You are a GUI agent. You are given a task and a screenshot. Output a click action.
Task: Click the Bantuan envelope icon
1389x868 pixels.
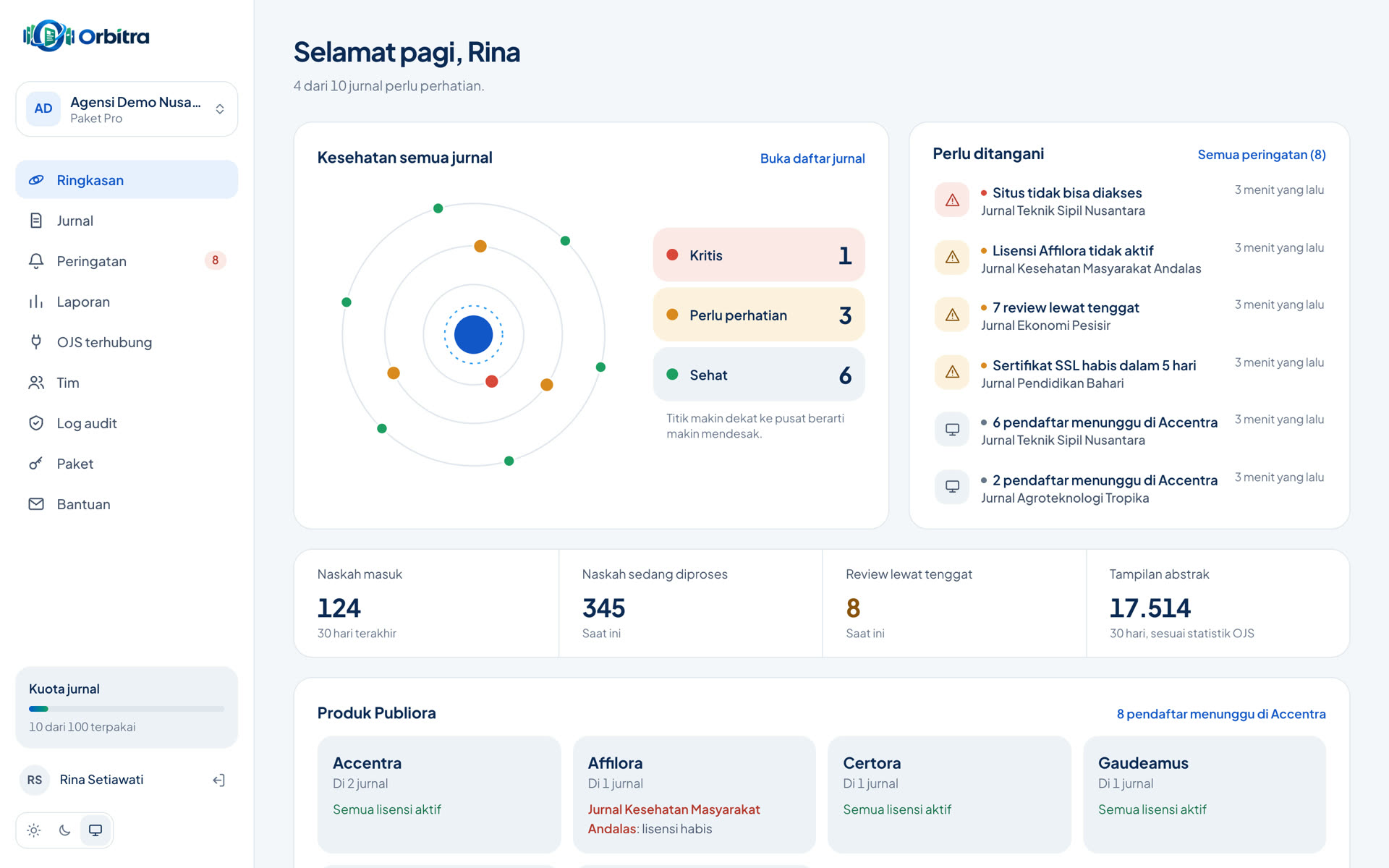[x=36, y=504]
